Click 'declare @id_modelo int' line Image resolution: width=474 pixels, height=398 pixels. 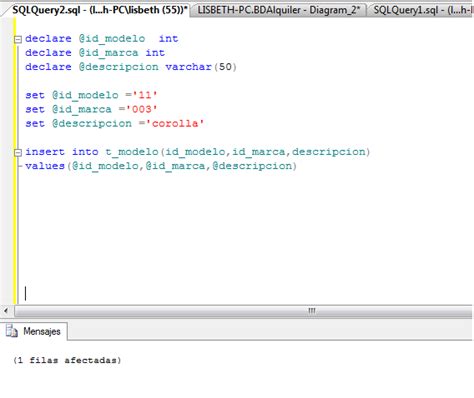pyautogui.click(x=102, y=39)
